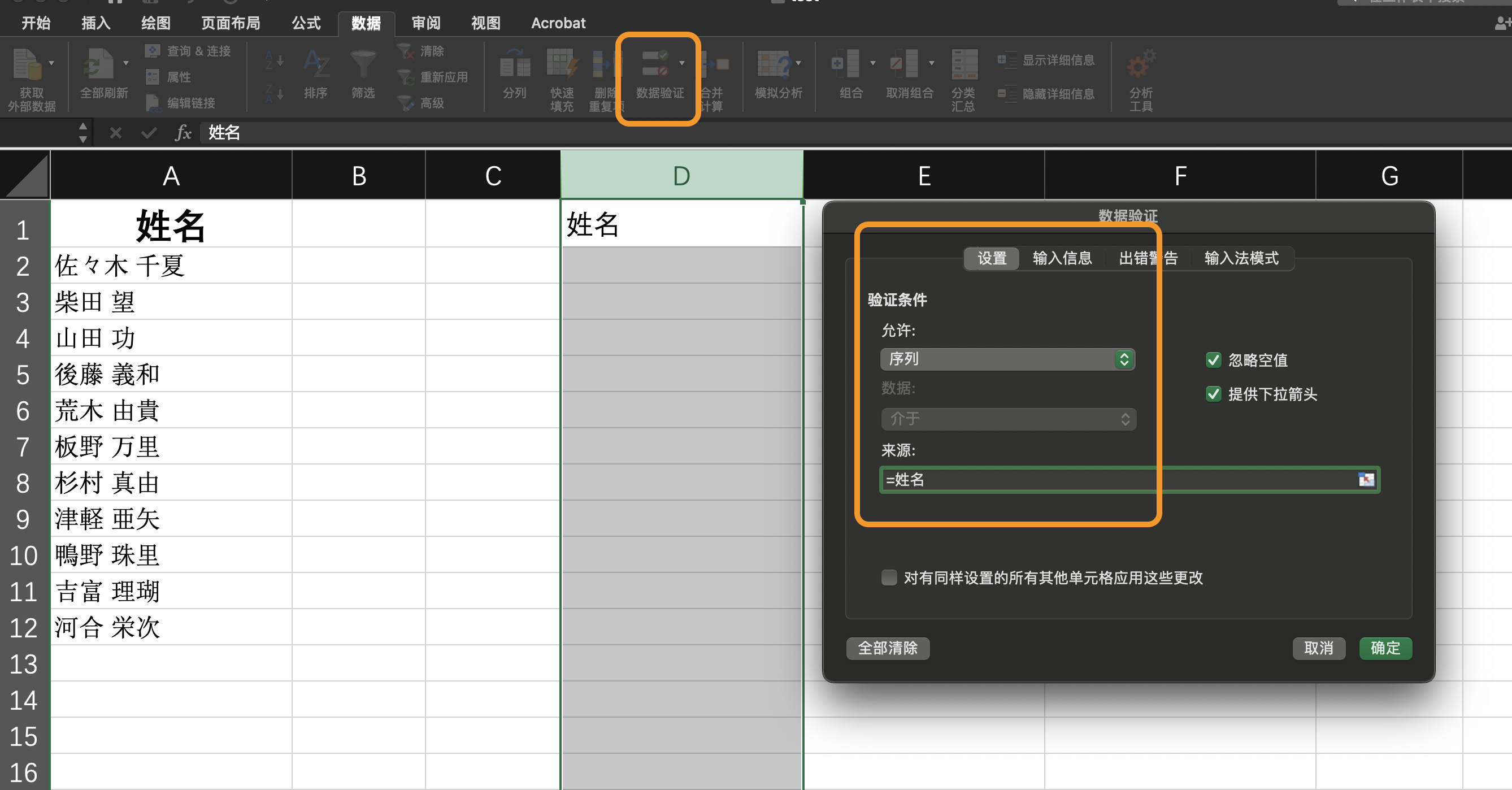Expand the 模拟分析 dropdown arrow
The image size is (1512, 790).
(797, 63)
